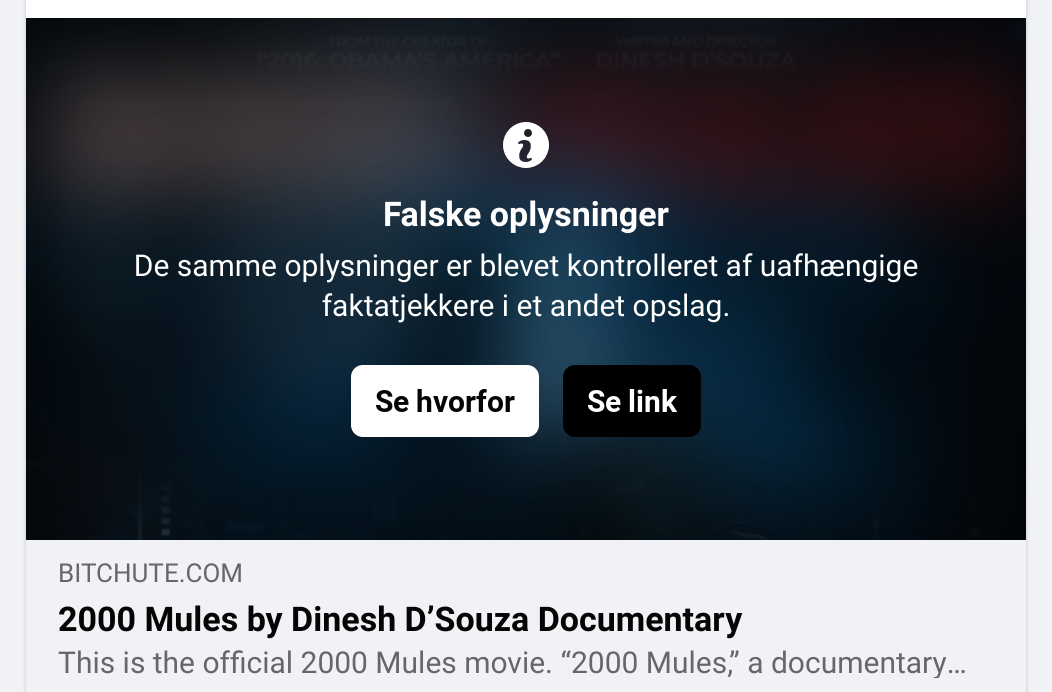Click the circular info icon above the warning
Image resolution: width=1052 pixels, height=692 pixels.
[x=526, y=145]
